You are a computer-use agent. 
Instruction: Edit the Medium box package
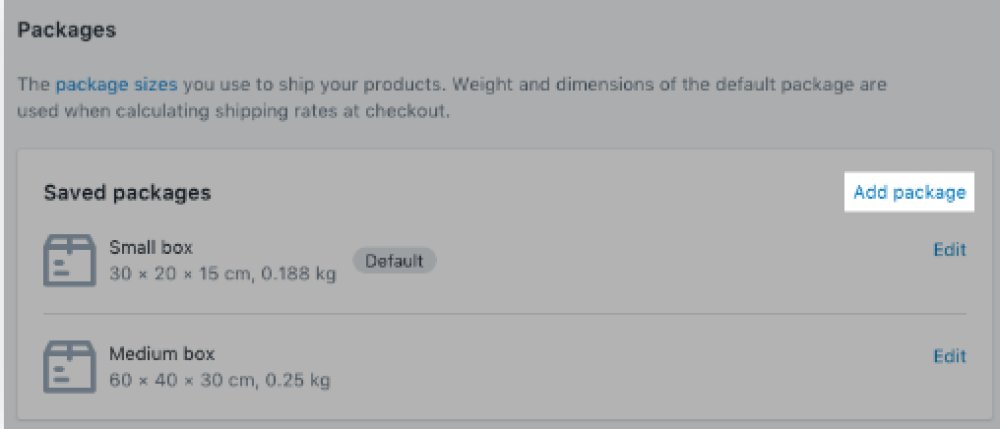(x=950, y=356)
